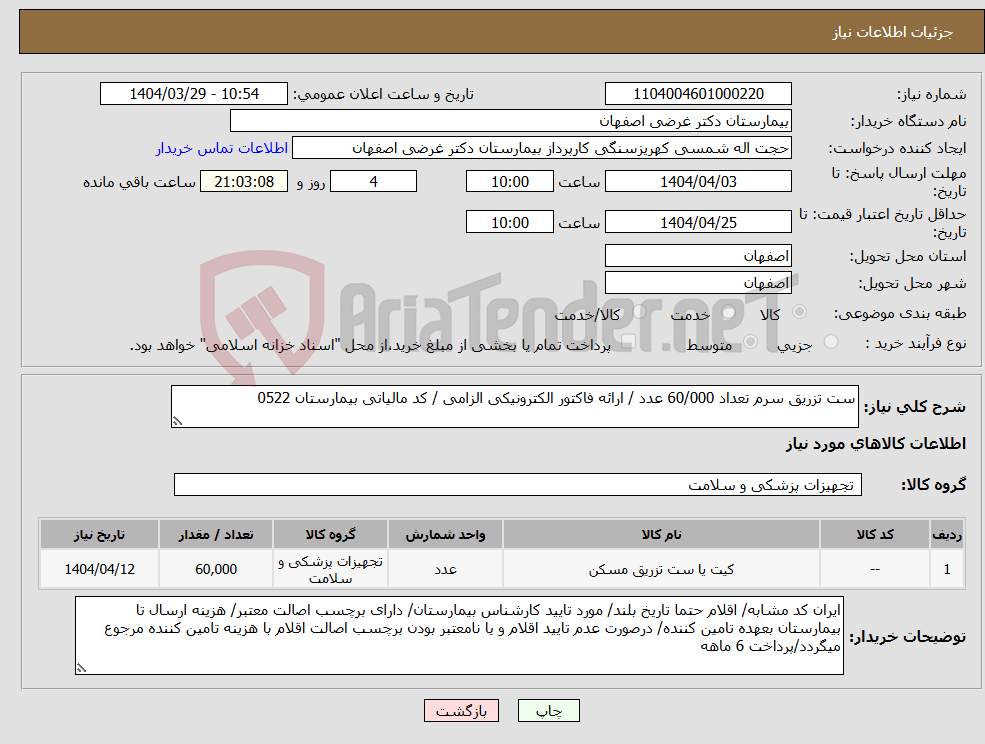The image size is (985, 744).
Task: Click the واحد شمارش column header
Action: pos(445,534)
